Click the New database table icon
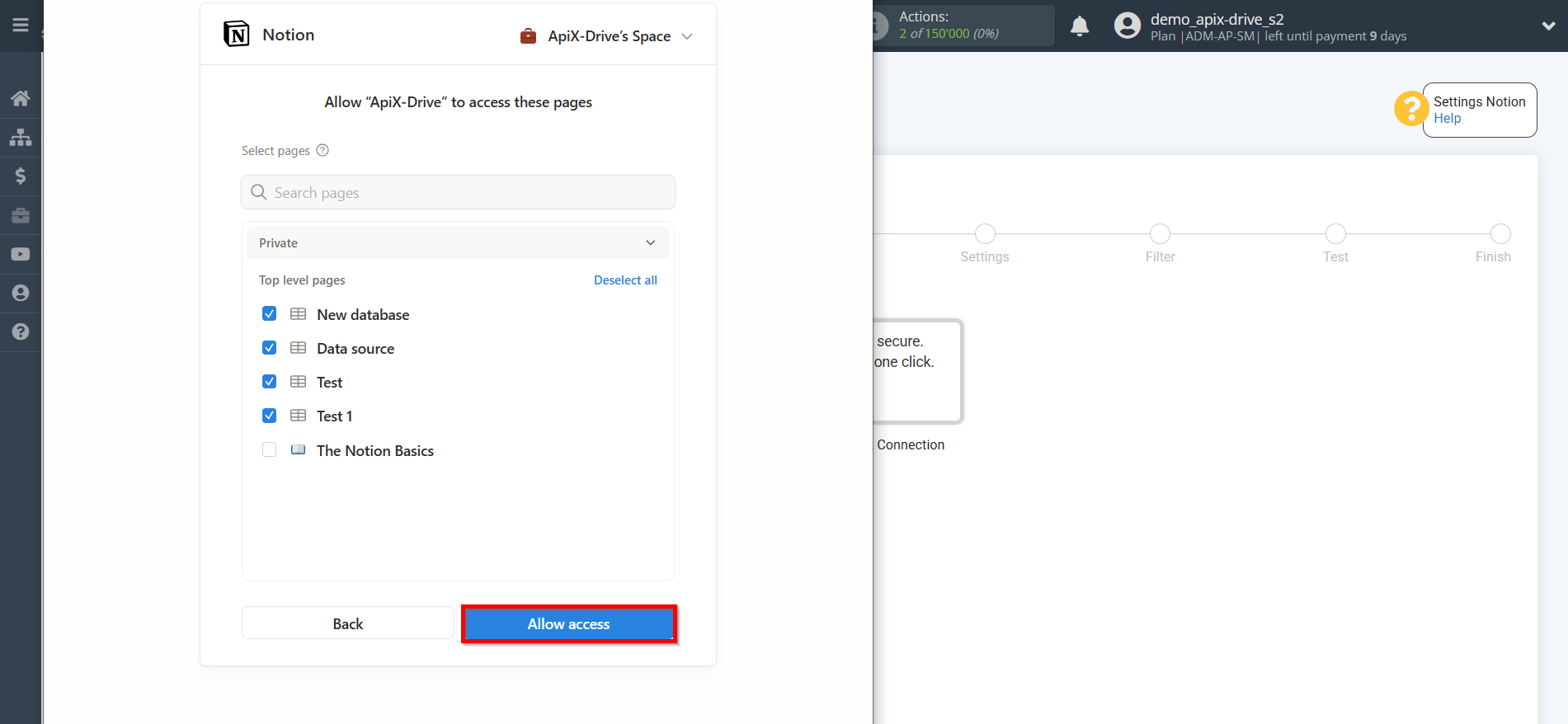Screen dimensions: 1568x724 (299, 314)
